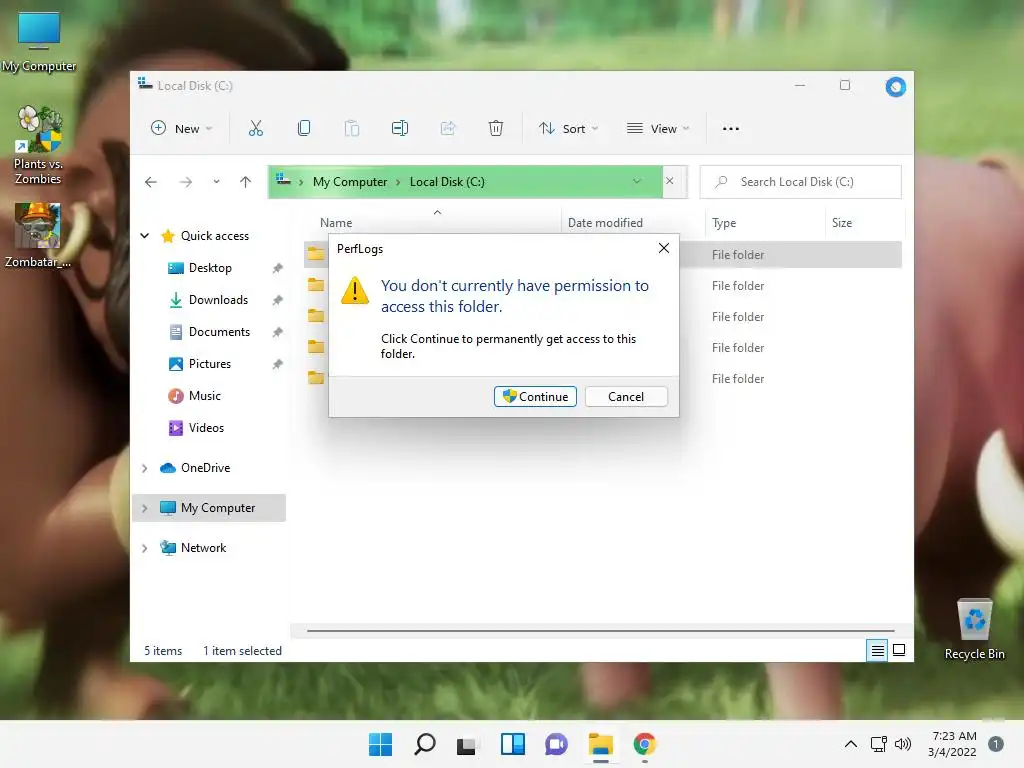Expand the My Computer tree node
The height and width of the screenshot is (768, 1024).
click(145, 508)
